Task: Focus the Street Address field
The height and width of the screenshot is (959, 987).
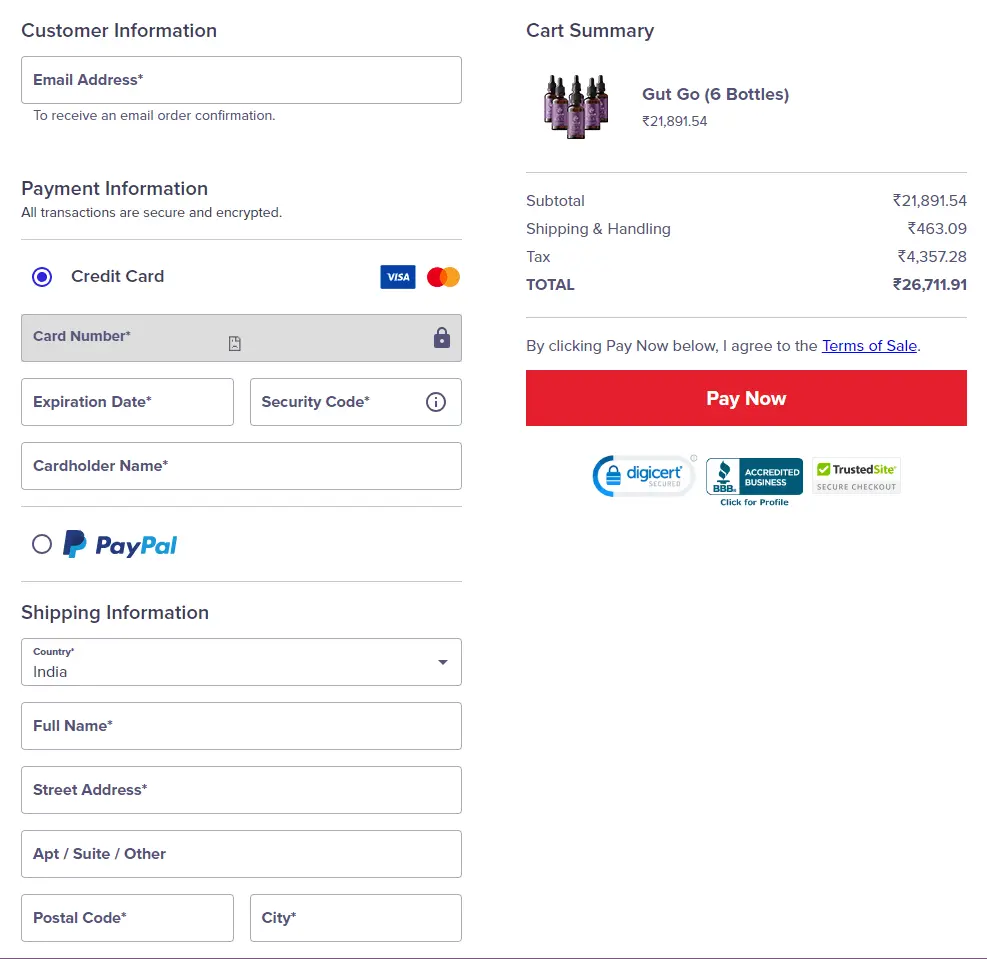Action: coord(241,790)
